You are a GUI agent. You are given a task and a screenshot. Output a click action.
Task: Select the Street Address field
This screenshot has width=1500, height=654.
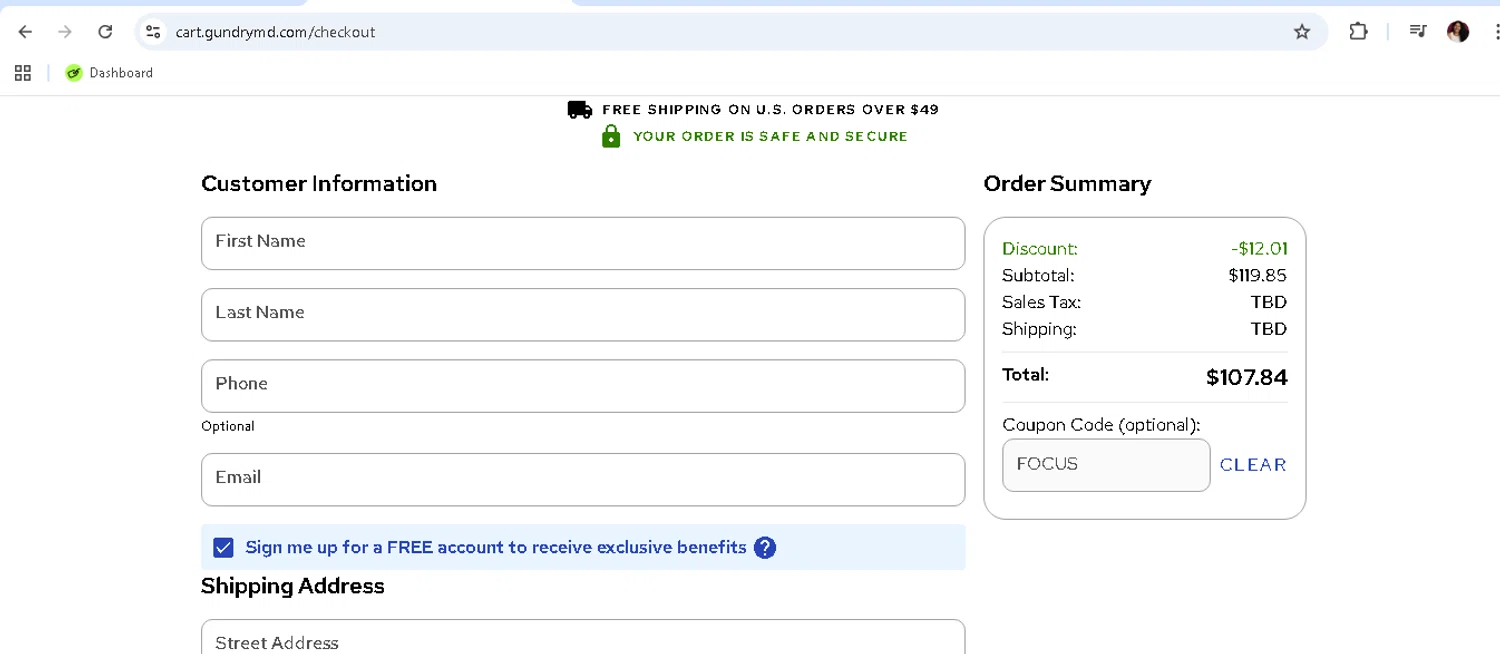click(582, 640)
